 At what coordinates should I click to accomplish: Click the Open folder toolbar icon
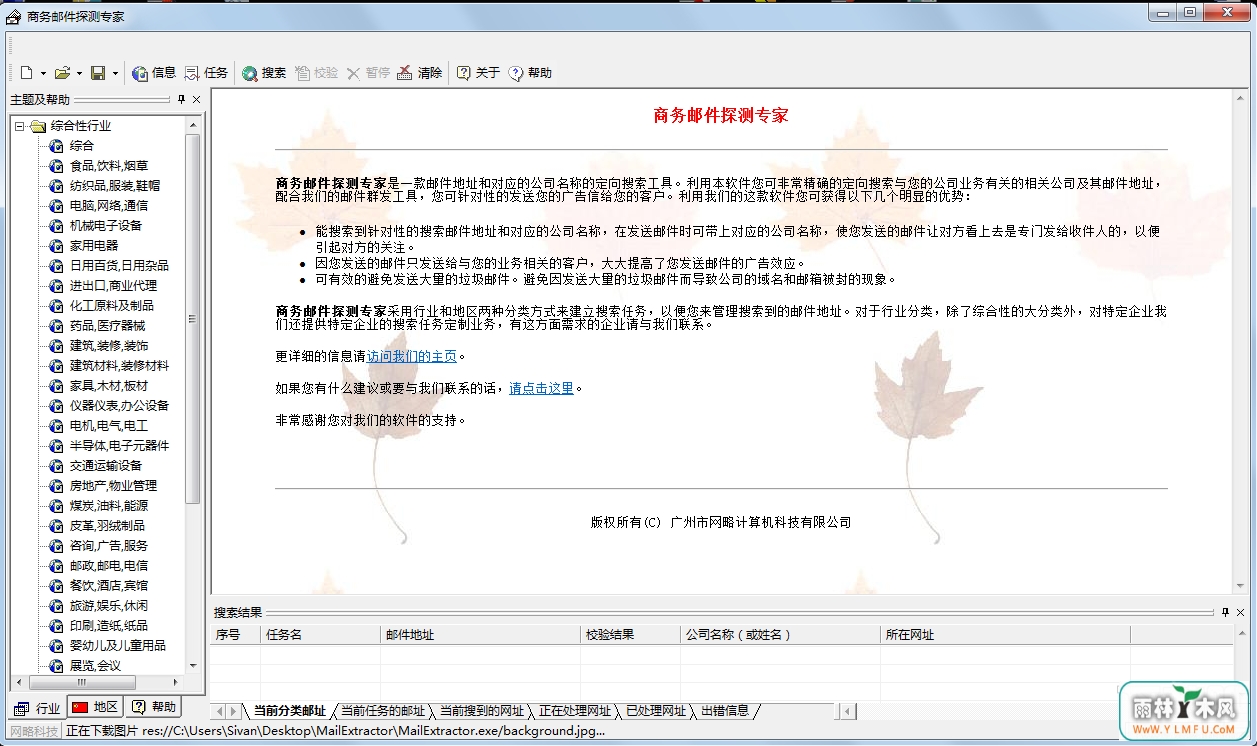point(62,73)
